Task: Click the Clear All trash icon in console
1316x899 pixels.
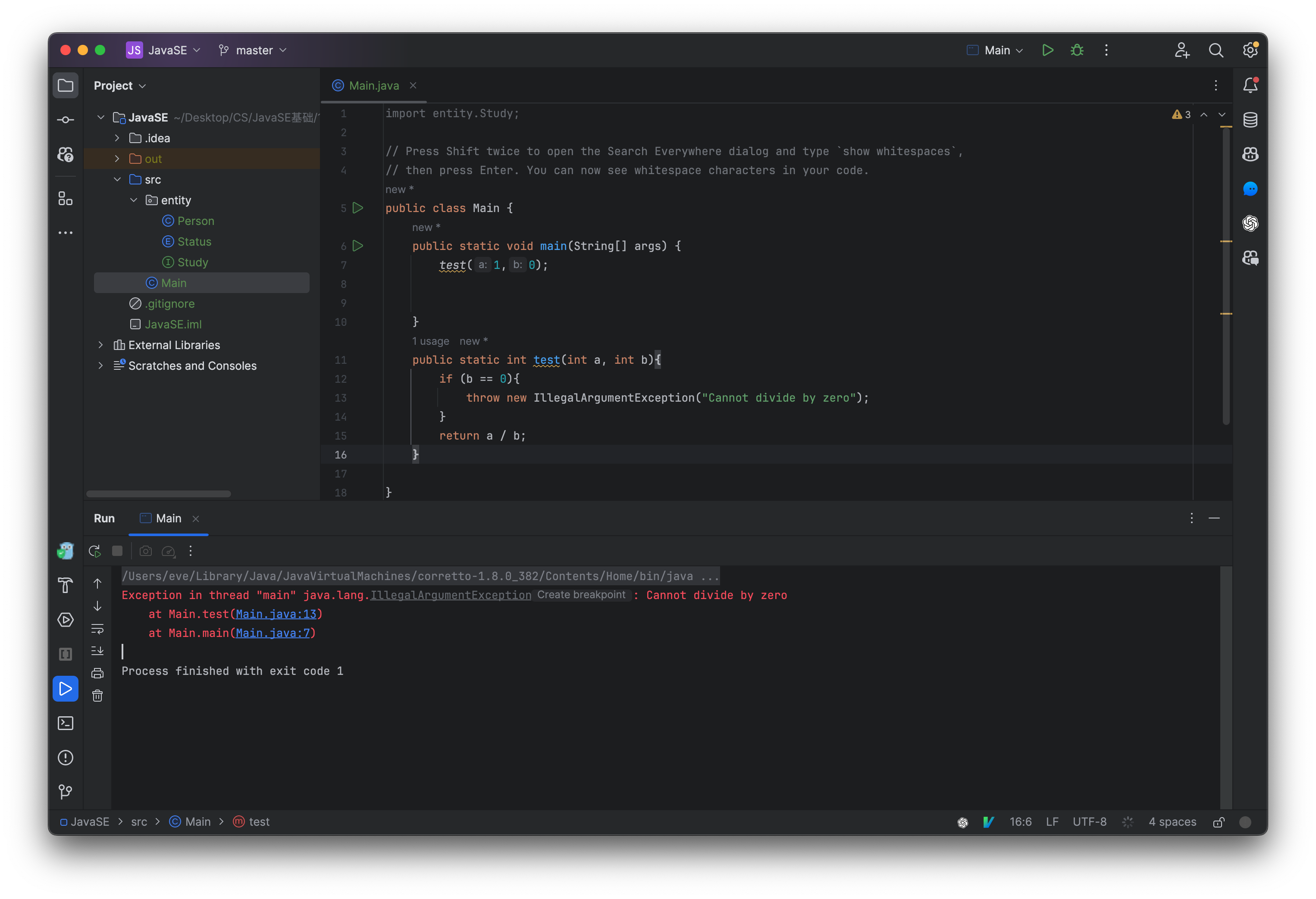Action: click(x=97, y=696)
